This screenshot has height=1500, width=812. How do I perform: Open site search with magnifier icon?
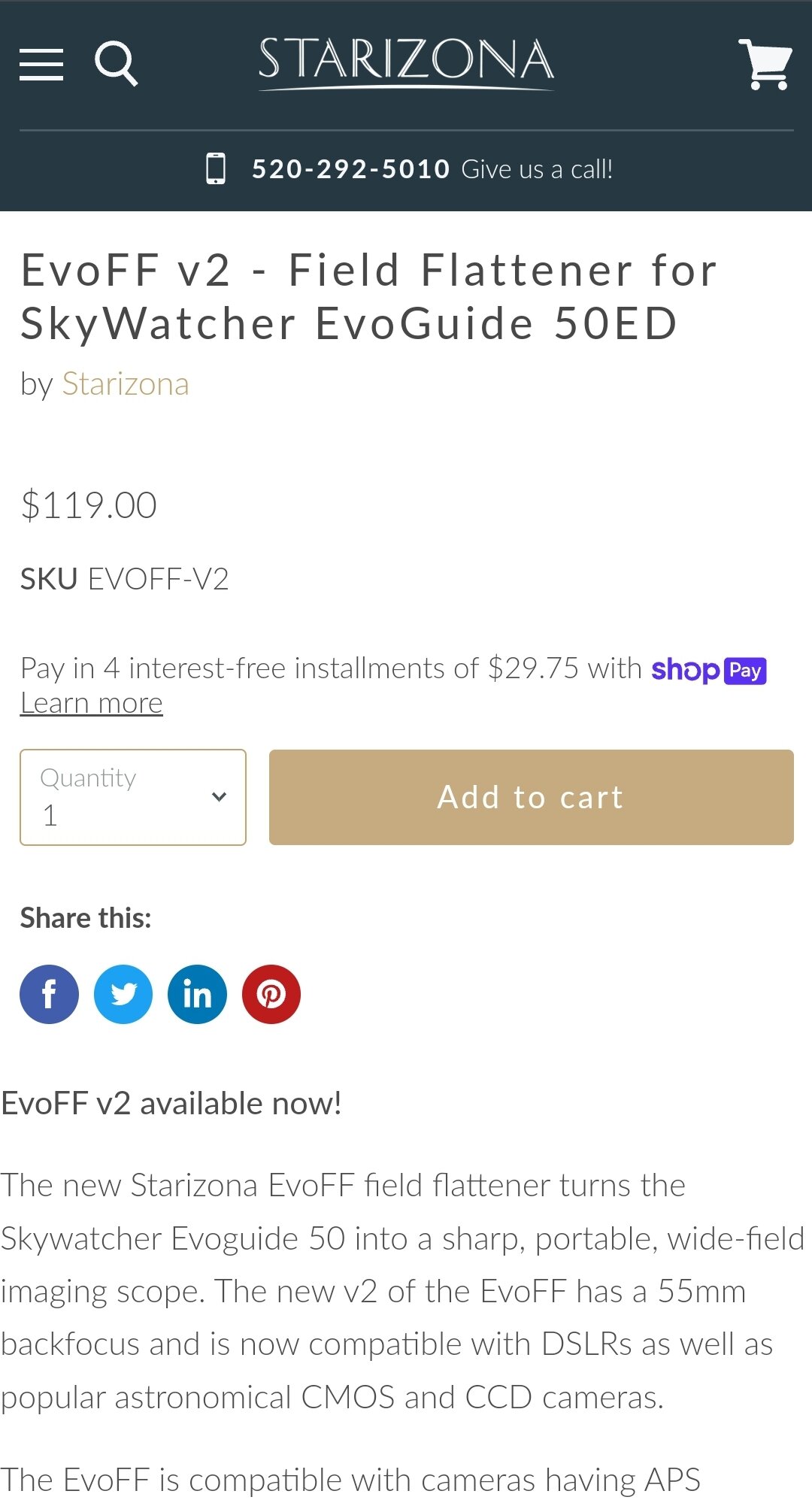click(117, 64)
